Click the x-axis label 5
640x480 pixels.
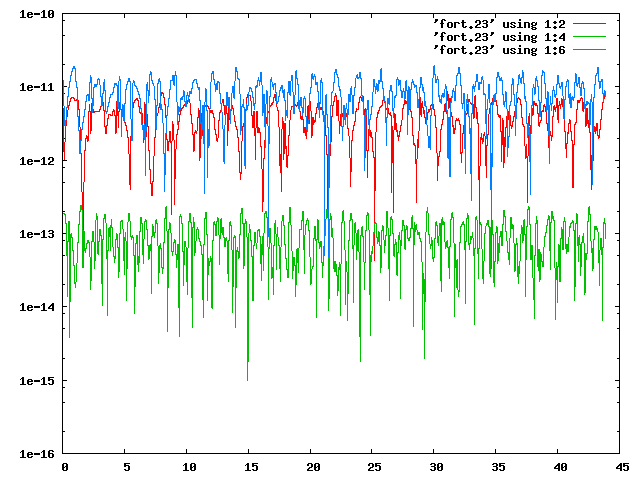coord(127,467)
